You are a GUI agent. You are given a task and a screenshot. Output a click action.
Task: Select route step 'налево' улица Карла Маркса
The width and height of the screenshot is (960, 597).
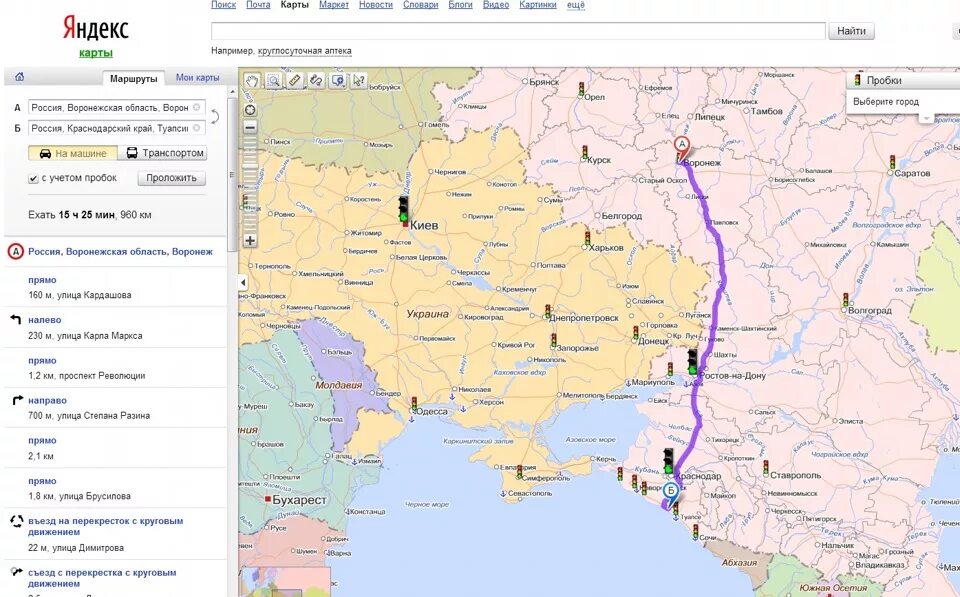(115, 328)
